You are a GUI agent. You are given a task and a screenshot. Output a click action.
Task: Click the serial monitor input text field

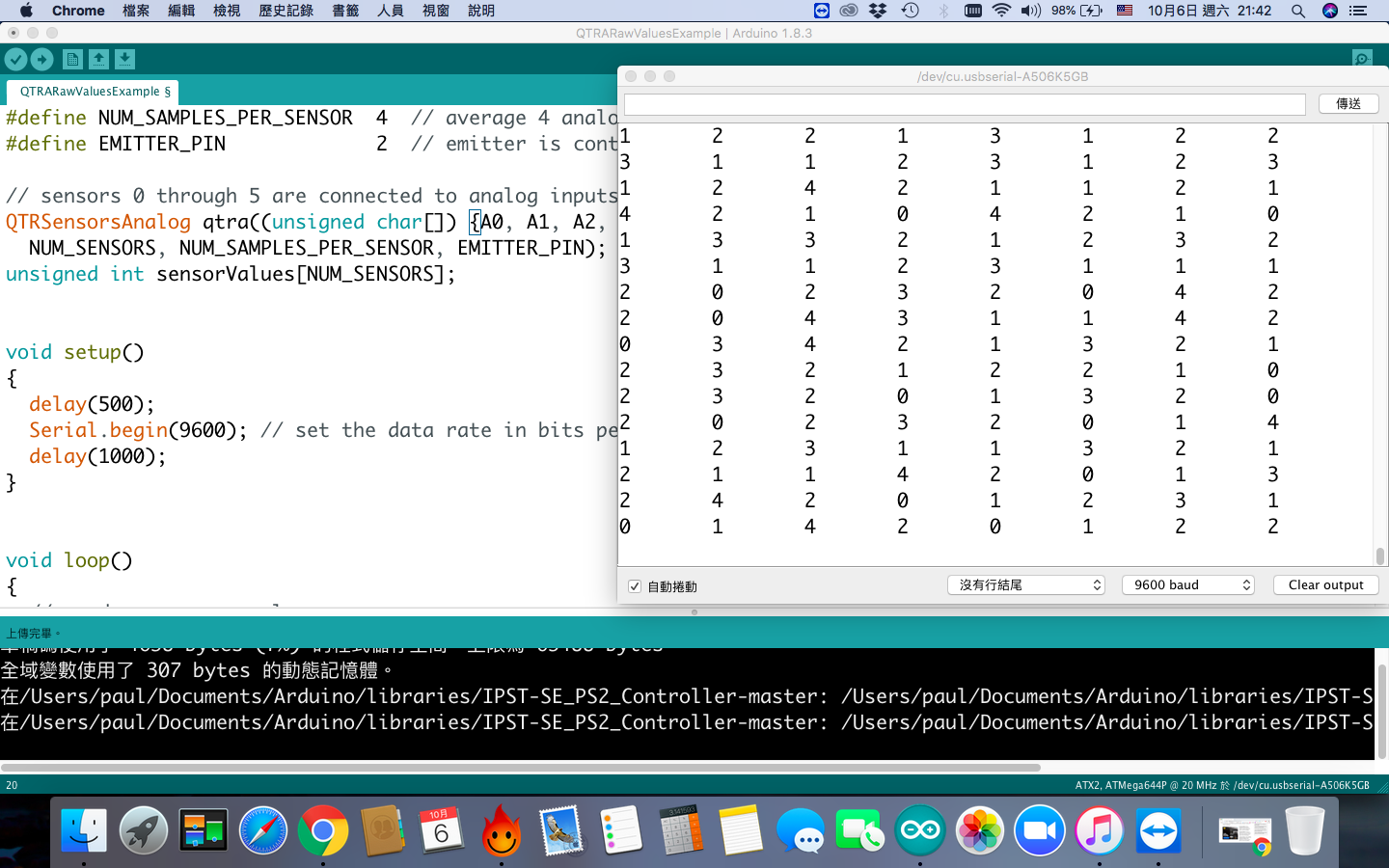pos(965,104)
